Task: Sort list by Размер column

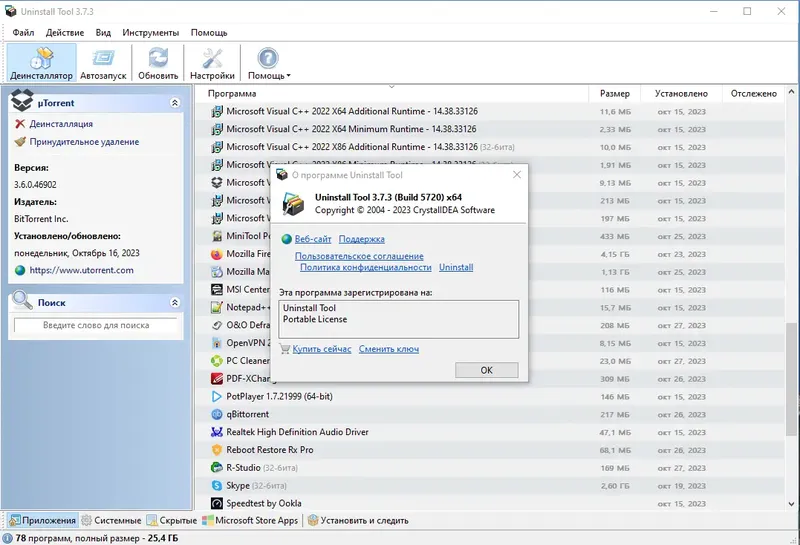Action: tap(615, 94)
